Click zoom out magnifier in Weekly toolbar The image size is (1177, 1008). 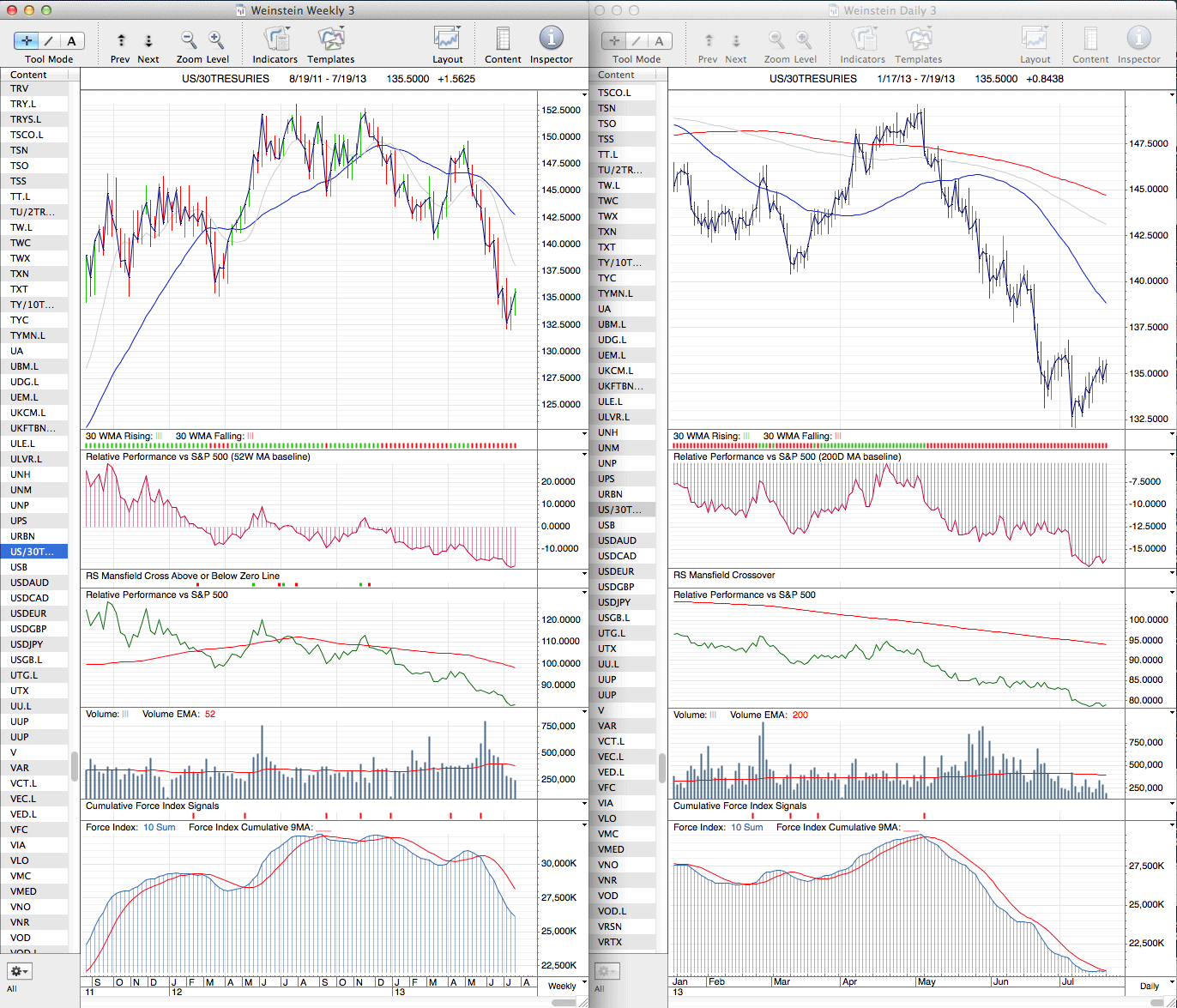pos(189,40)
